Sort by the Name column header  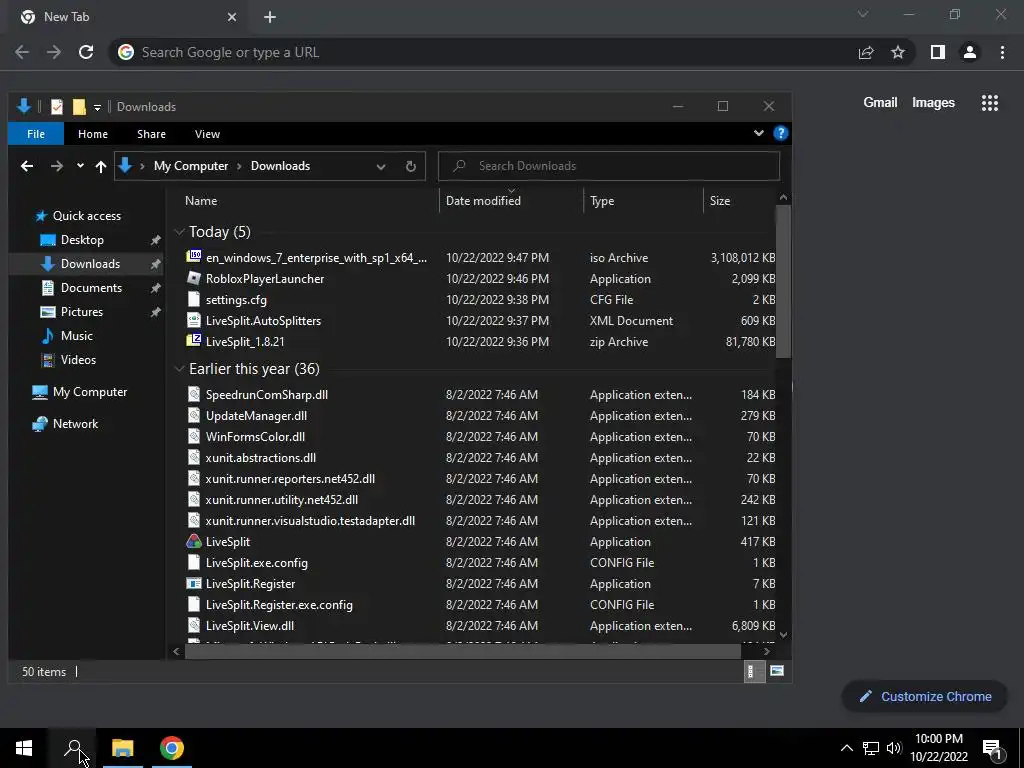(x=201, y=201)
